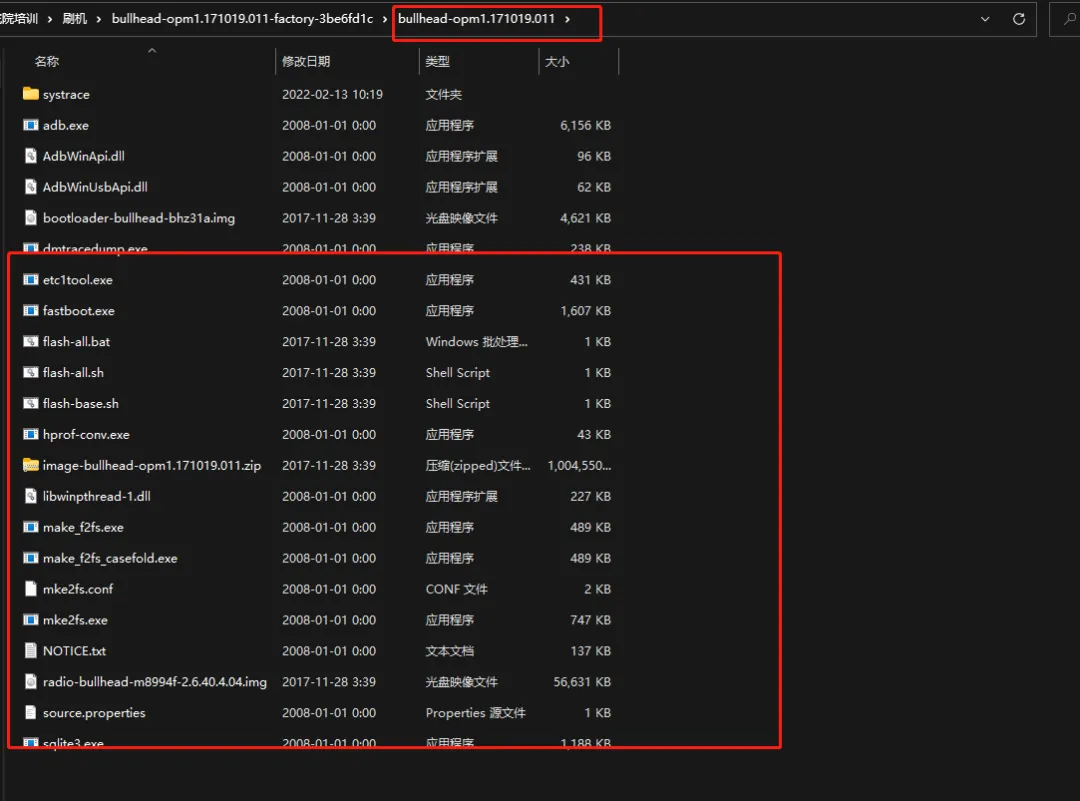Expand chevron before 刷机 breadcrumb
The image size is (1080, 801).
point(50,19)
